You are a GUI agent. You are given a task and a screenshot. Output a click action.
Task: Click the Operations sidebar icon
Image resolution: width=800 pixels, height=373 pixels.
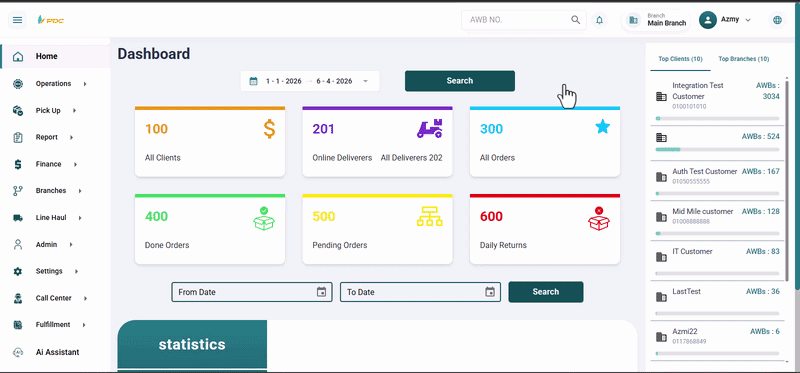coord(18,84)
